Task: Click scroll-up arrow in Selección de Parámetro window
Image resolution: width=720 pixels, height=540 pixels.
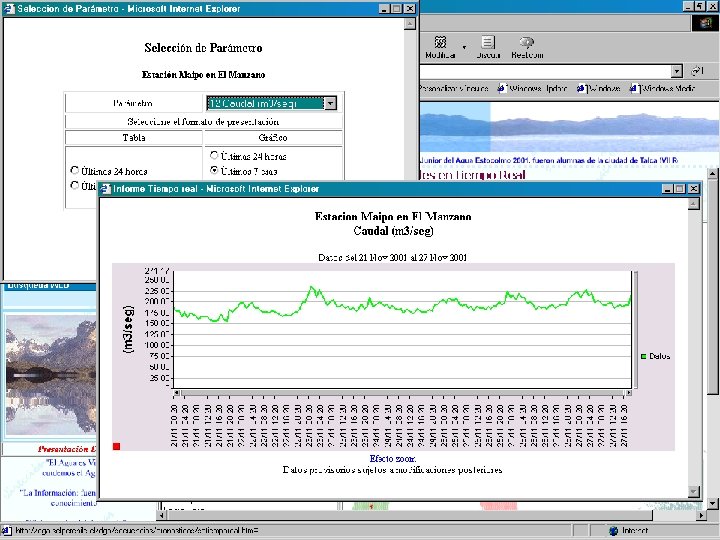Action: point(410,24)
